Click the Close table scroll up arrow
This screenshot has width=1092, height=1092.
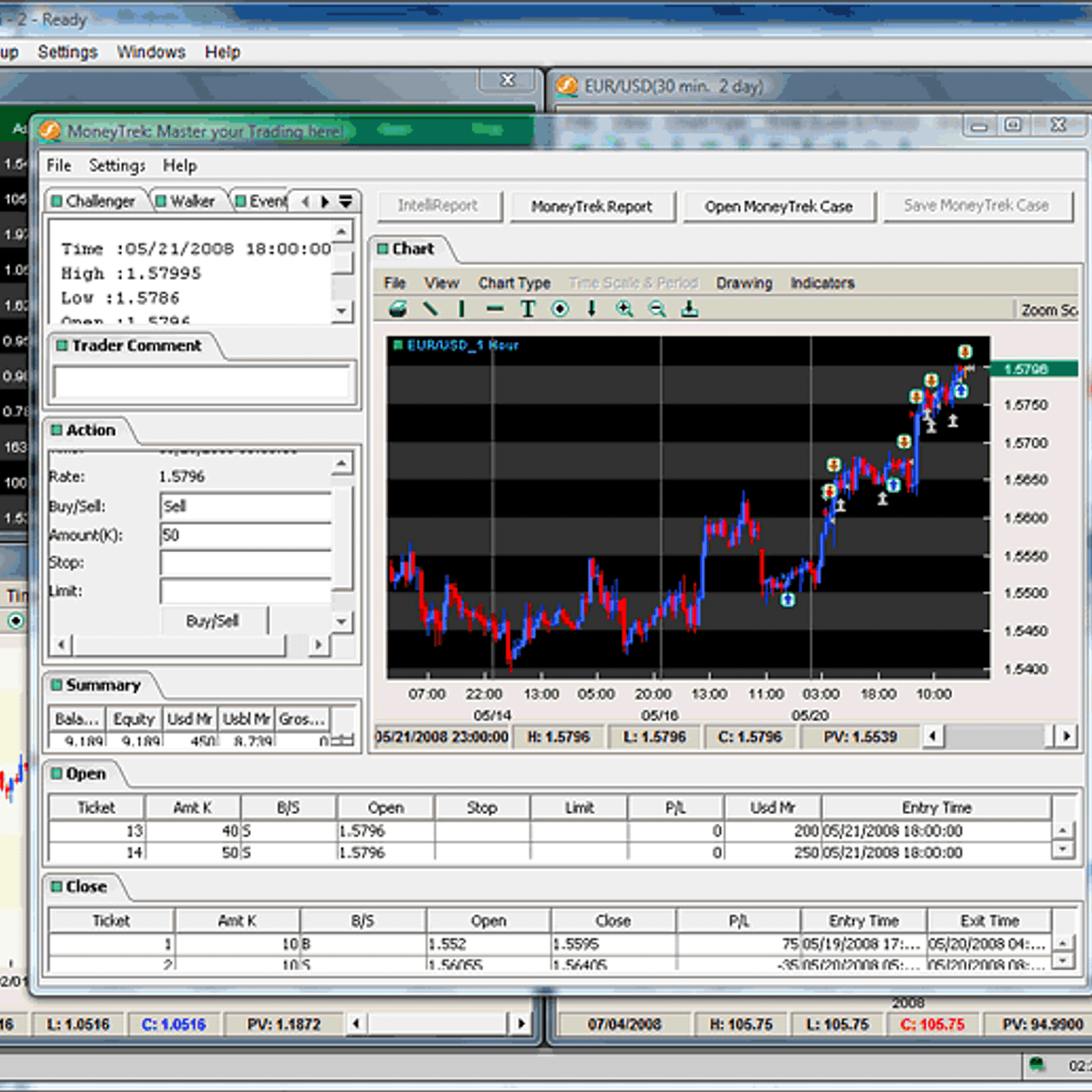(x=1063, y=943)
